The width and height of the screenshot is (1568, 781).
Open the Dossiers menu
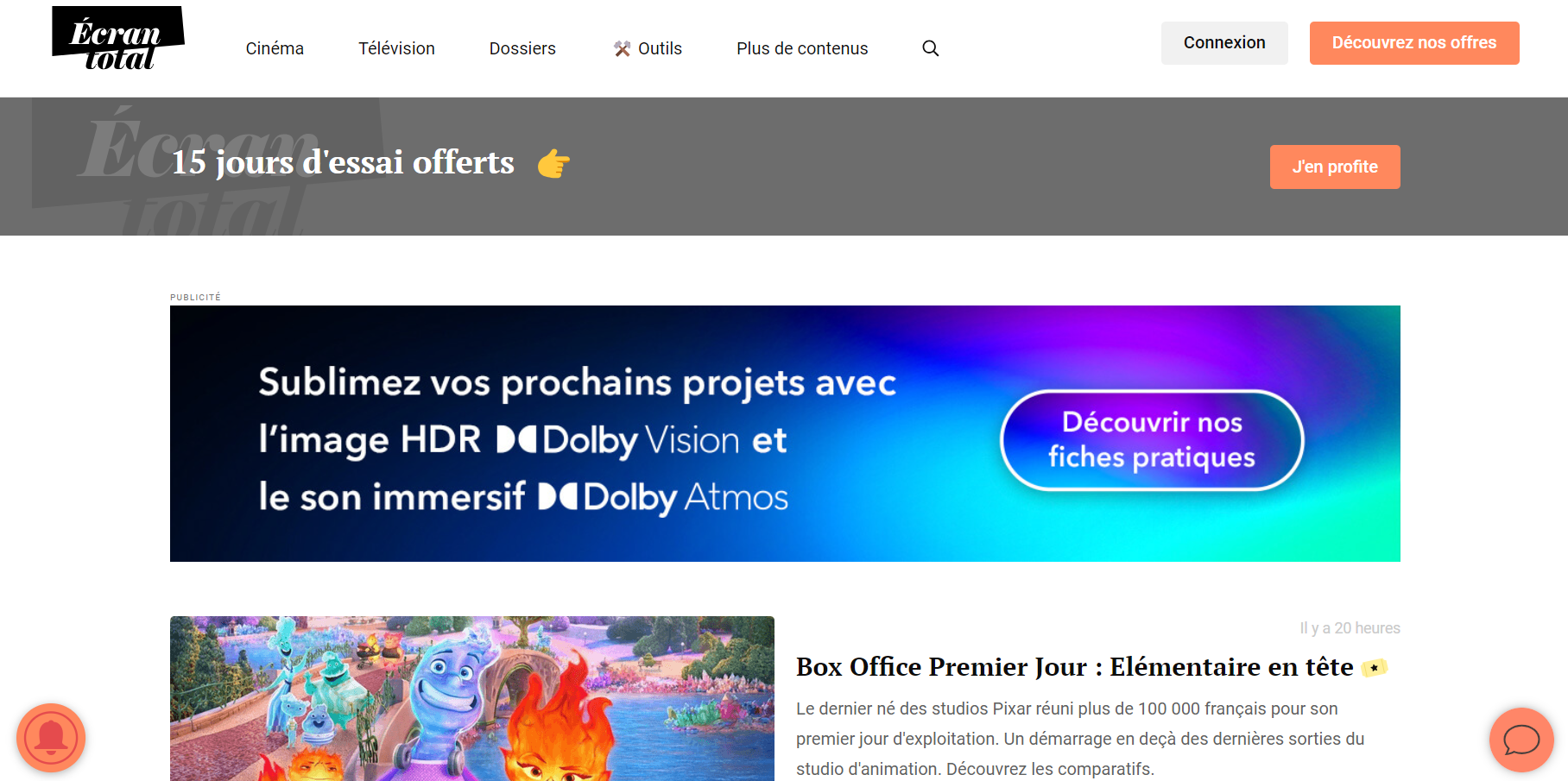(x=522, y=48)
